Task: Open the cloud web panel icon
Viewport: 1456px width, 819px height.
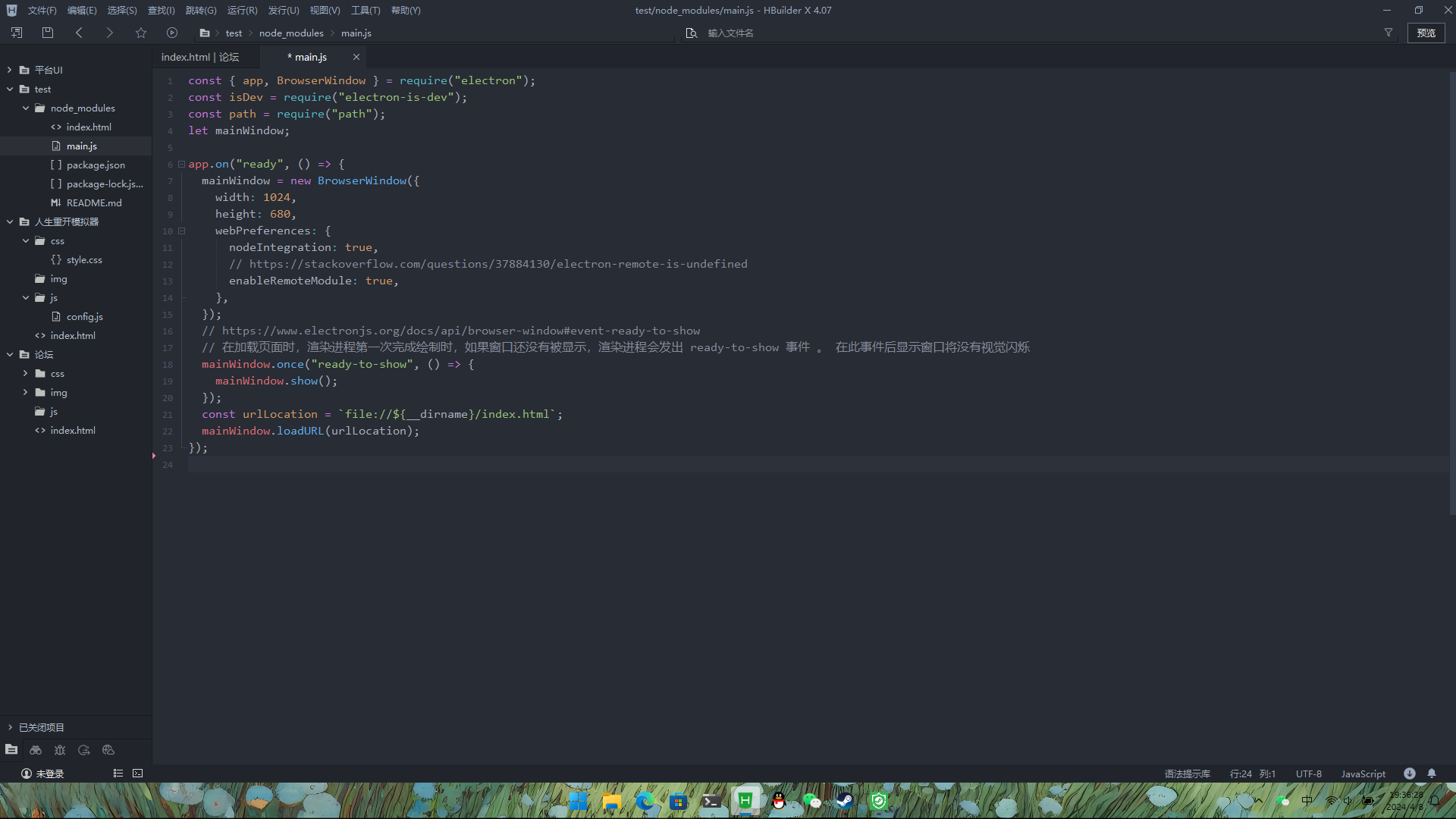Action: tap(108, 749)
